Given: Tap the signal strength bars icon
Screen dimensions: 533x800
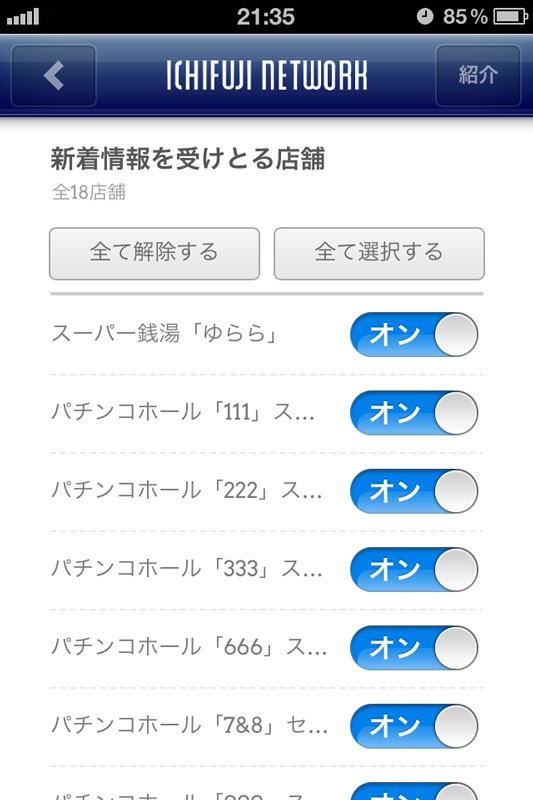Looking at the screenshot, I should click(x=23, y=17).
